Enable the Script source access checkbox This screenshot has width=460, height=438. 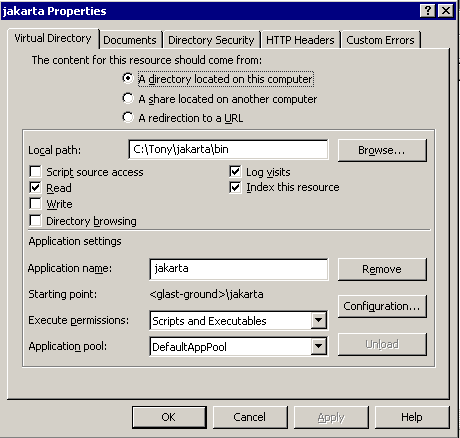(35, 172)
